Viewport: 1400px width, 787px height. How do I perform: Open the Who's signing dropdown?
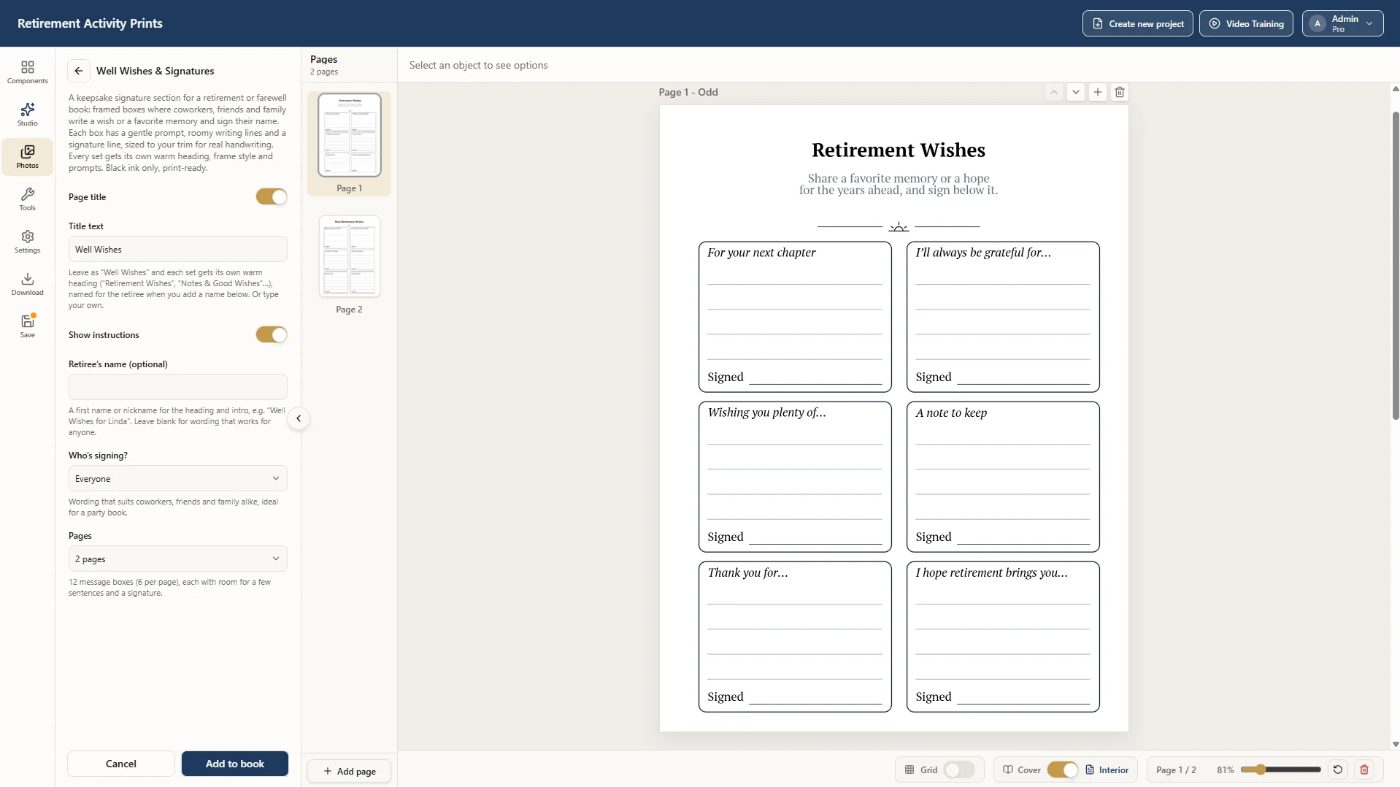point(178,478)
